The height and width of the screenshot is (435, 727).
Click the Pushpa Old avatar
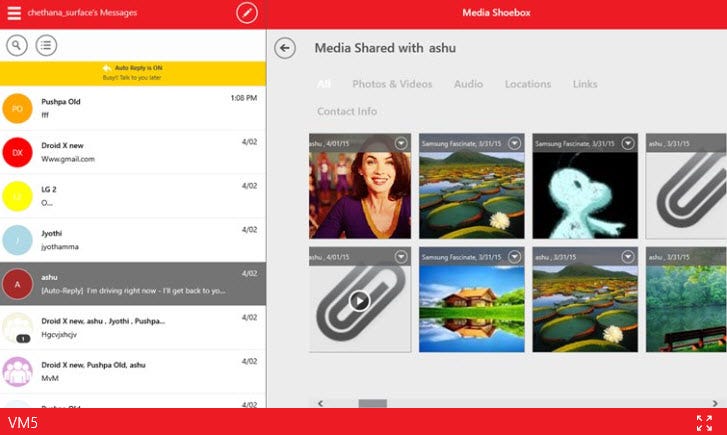17,109
